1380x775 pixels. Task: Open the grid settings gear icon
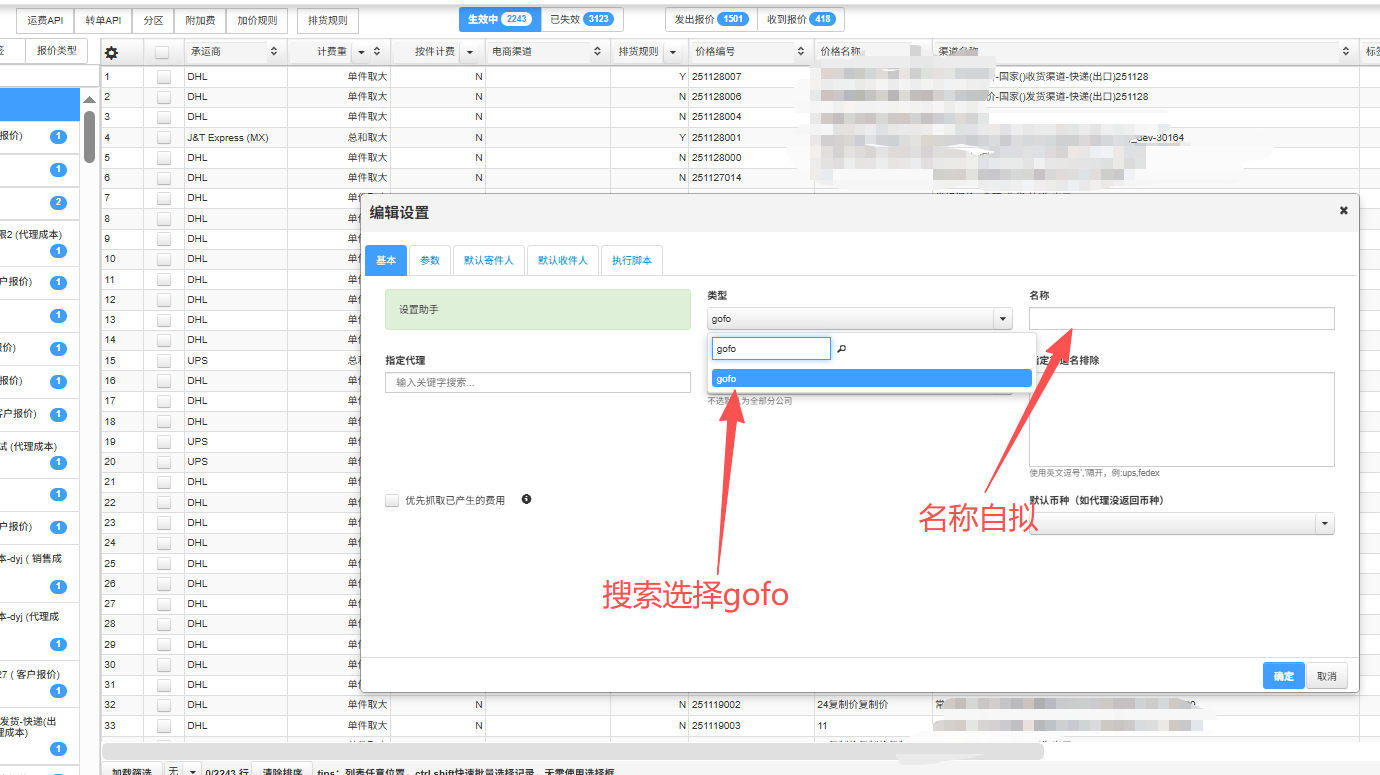point(112,52)
